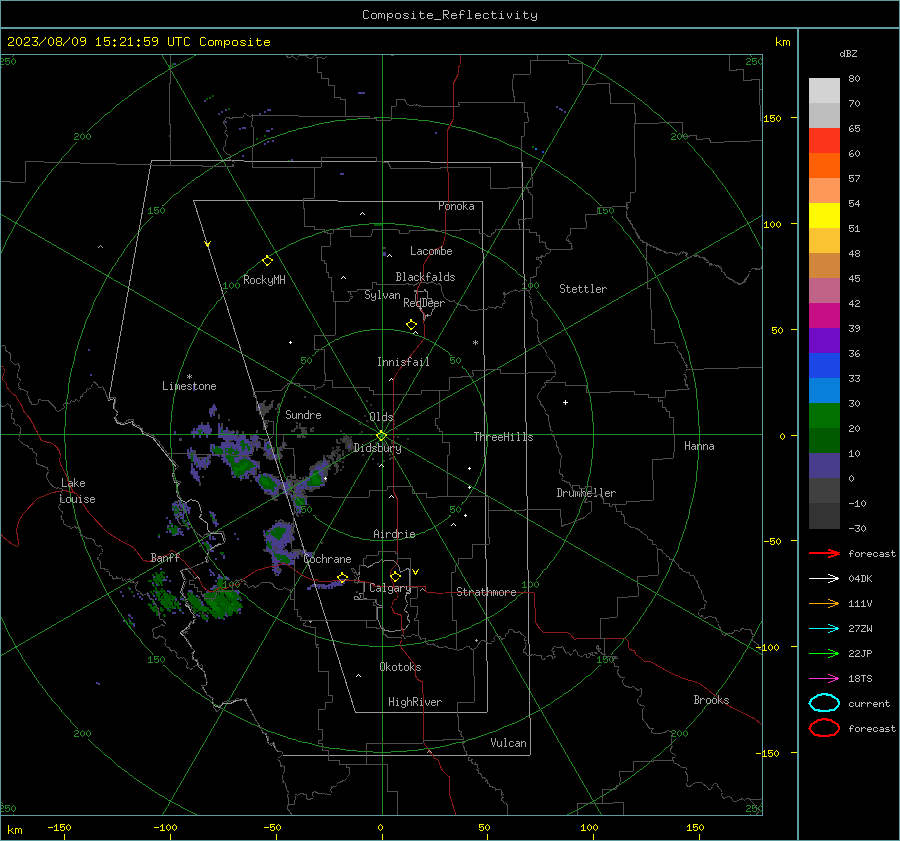Click the Okotoks city label
This screenshot has width=900, height=841.
(x=400, y=667)
